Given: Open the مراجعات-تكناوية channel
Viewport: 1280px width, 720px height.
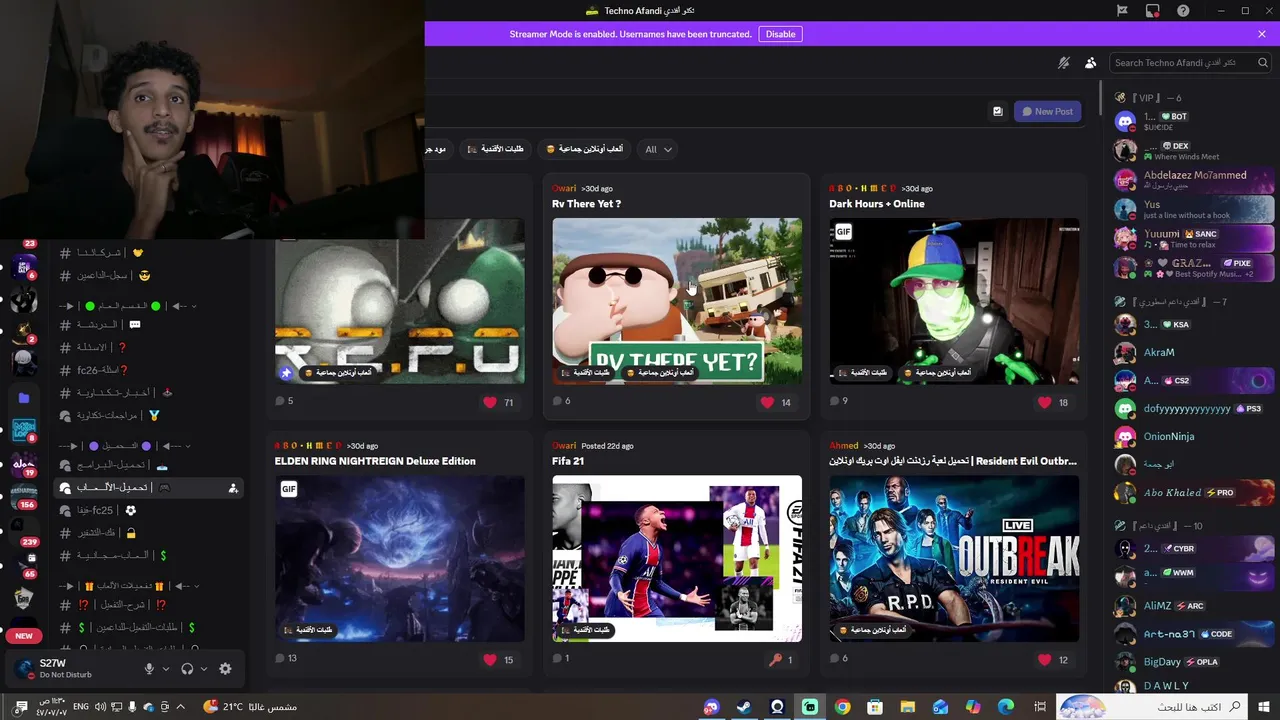Looking at the screenshot, I should click(x=150, y=415).
